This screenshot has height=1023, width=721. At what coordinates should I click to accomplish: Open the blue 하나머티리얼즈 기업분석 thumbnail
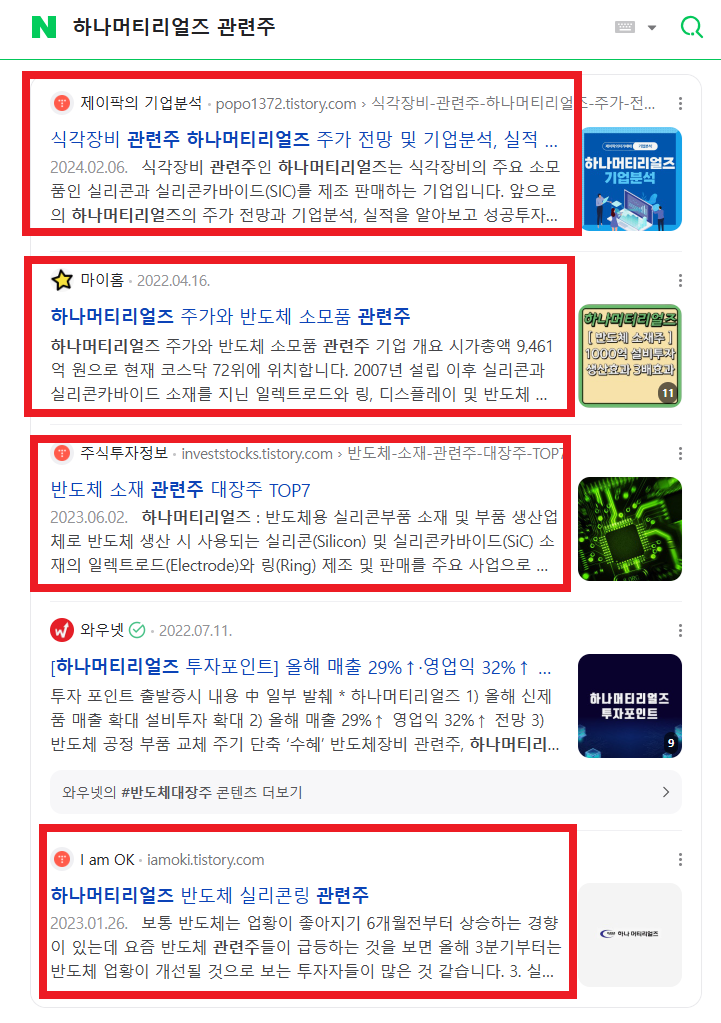click(631, 179)
